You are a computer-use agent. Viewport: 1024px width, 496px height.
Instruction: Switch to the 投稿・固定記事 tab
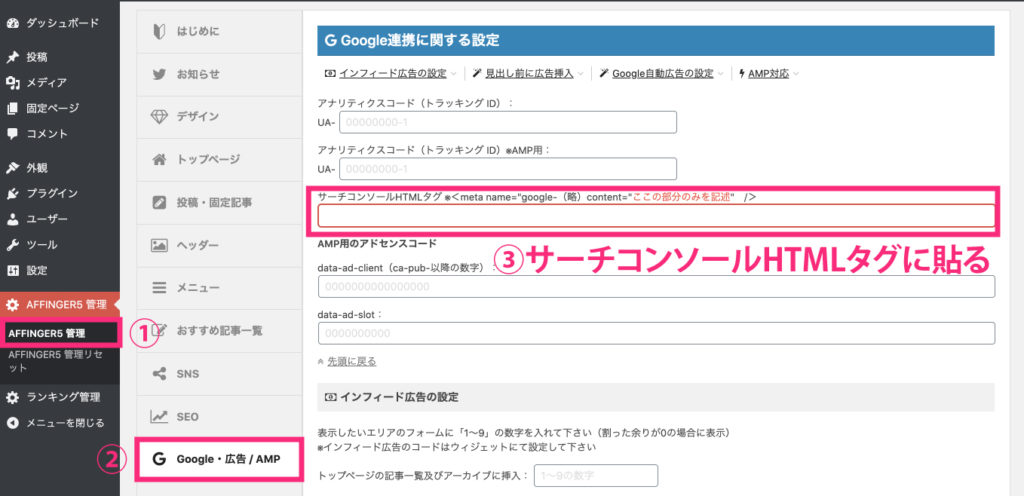(x=219, y=202)
